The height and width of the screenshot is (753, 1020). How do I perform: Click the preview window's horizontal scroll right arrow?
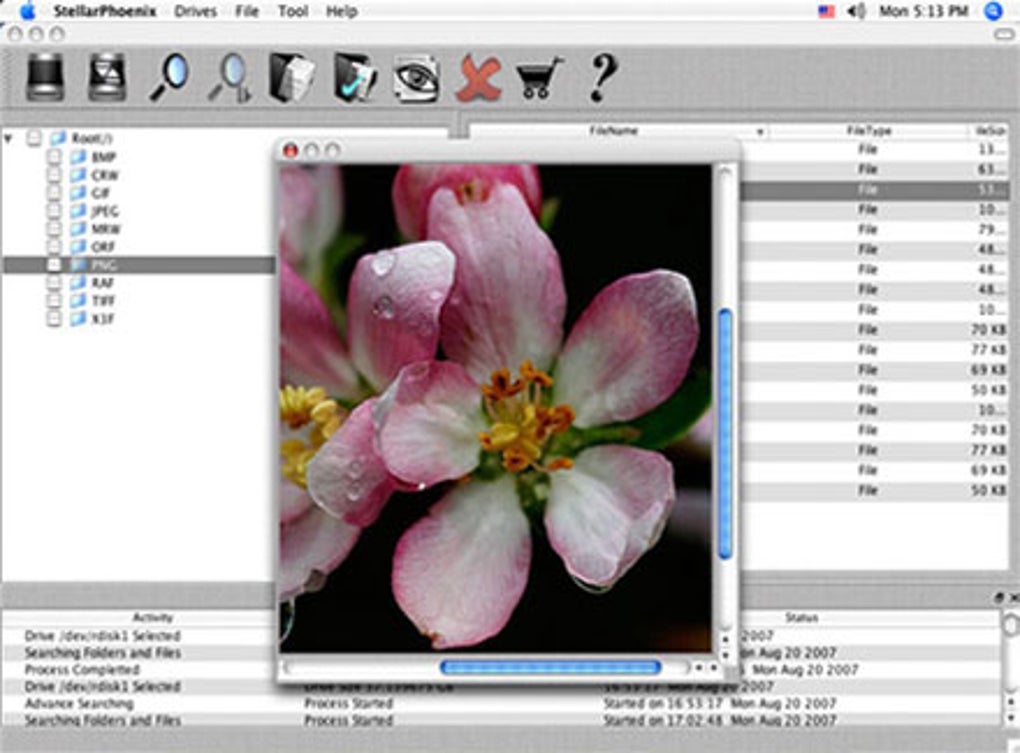click(x=714, y=668)
